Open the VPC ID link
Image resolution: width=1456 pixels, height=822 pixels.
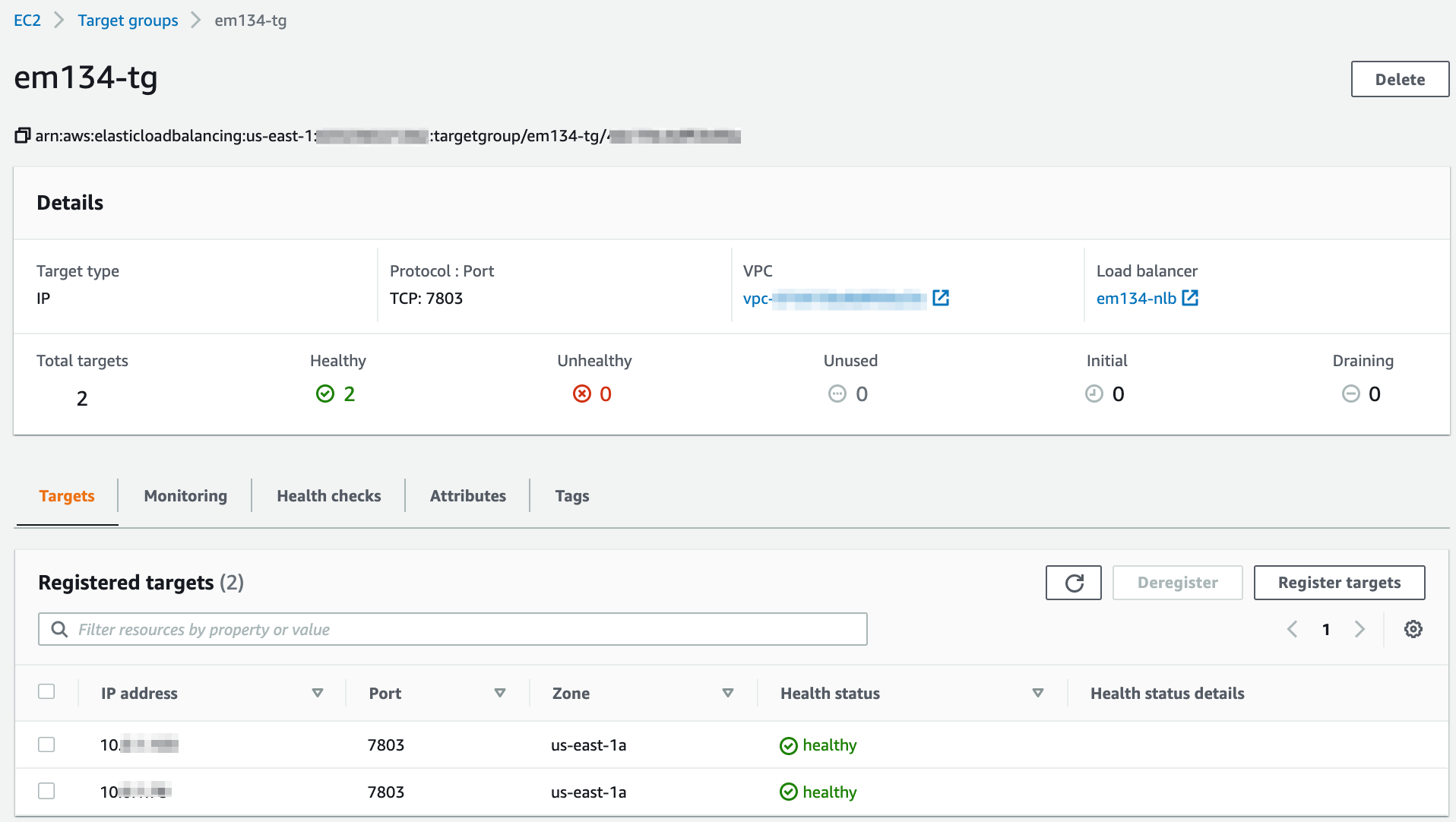(x=834, y=299)
